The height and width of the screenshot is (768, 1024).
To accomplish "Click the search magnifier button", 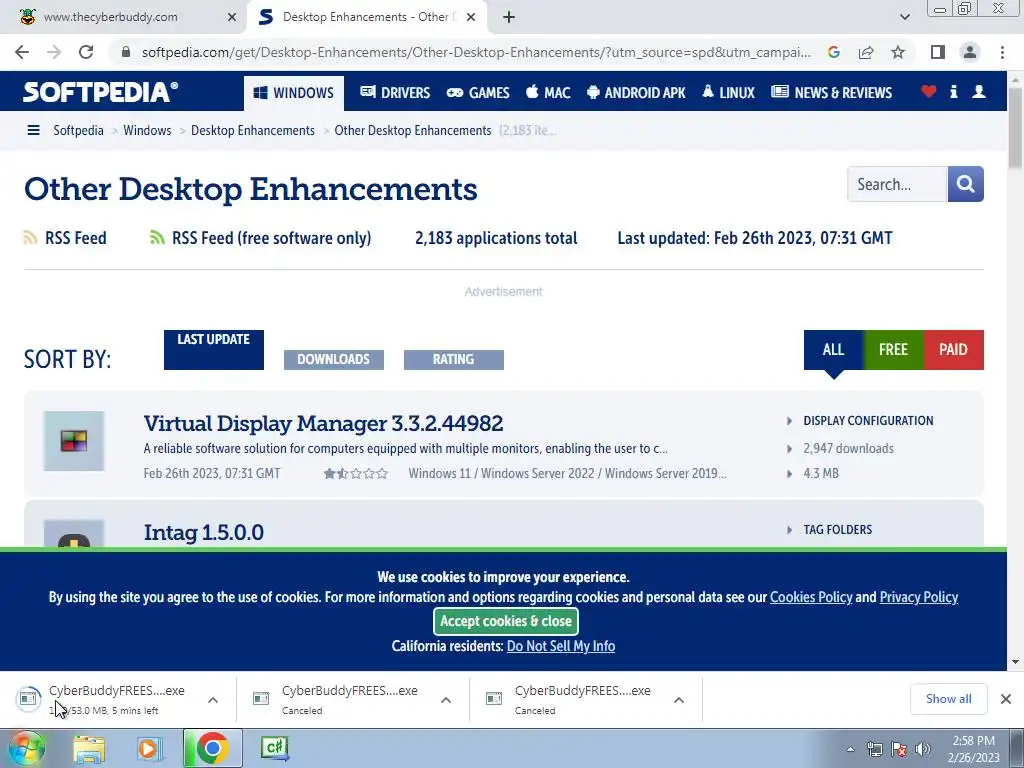I will [x=965, y=184].
